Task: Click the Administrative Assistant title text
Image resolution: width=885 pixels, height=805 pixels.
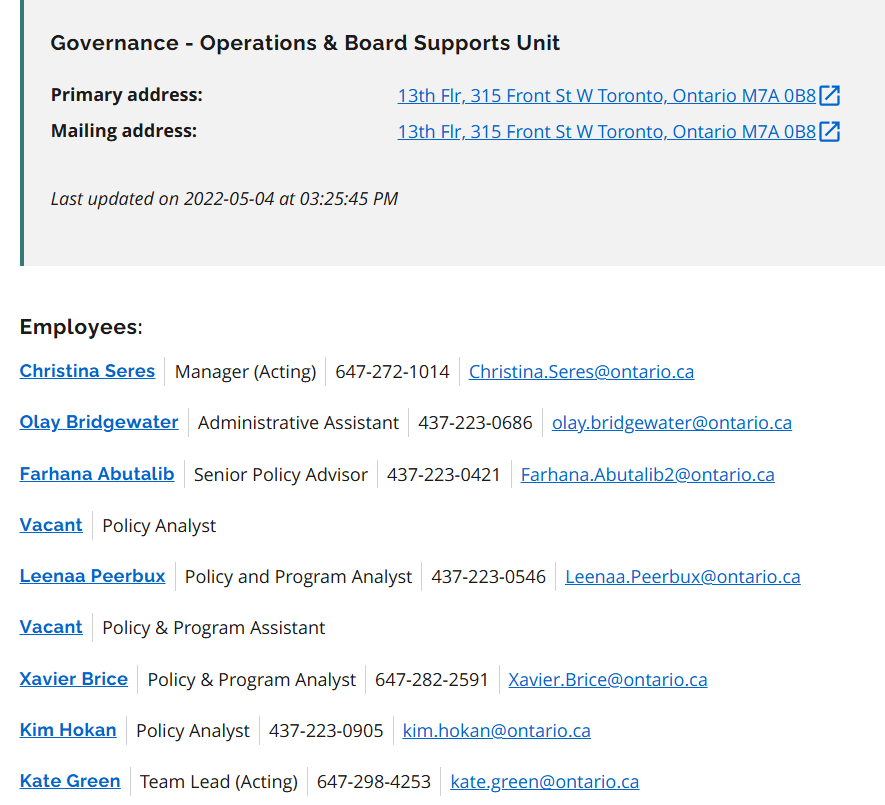Action: [299, 423]
